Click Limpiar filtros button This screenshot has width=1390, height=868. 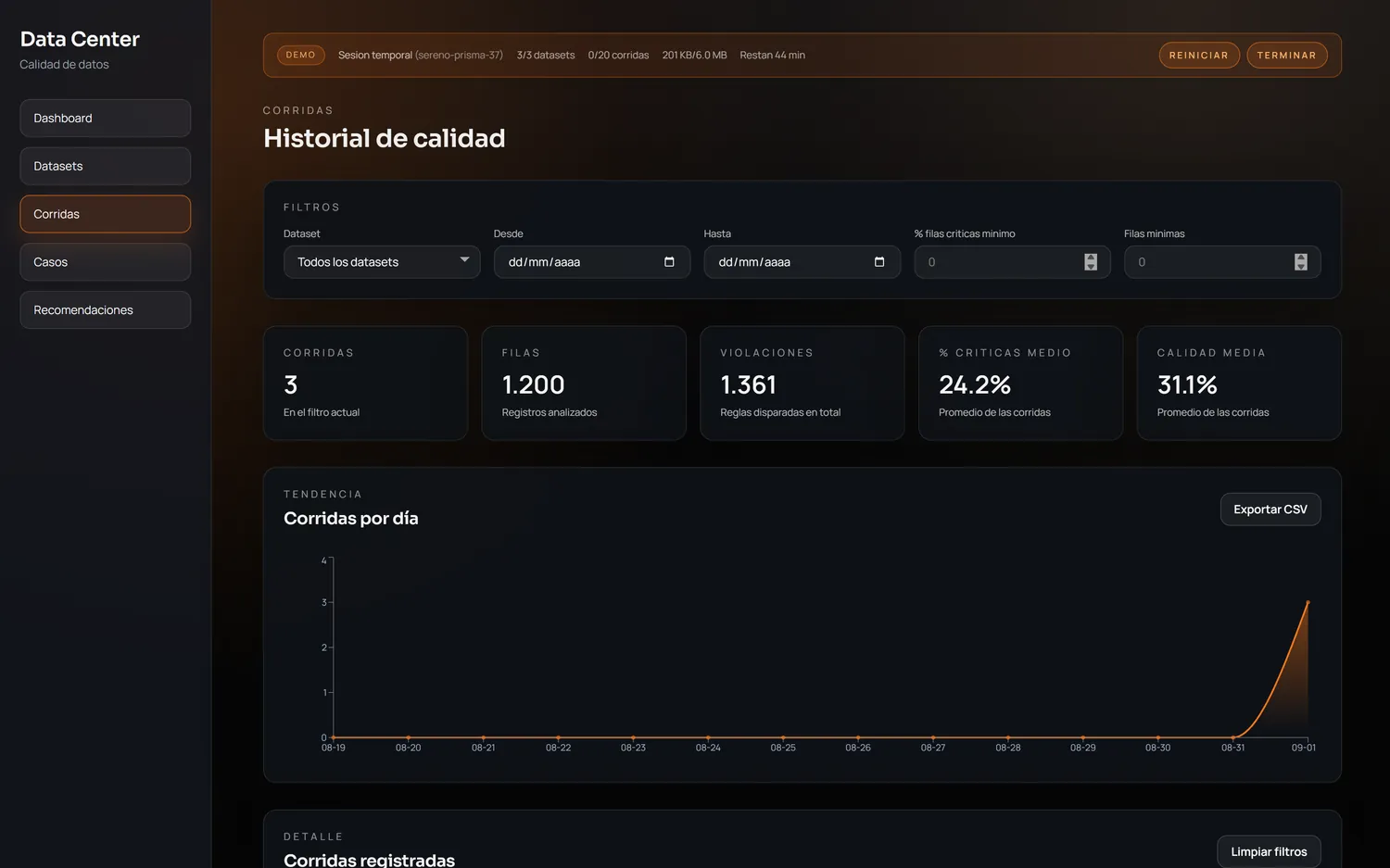tap(1269, 852)
